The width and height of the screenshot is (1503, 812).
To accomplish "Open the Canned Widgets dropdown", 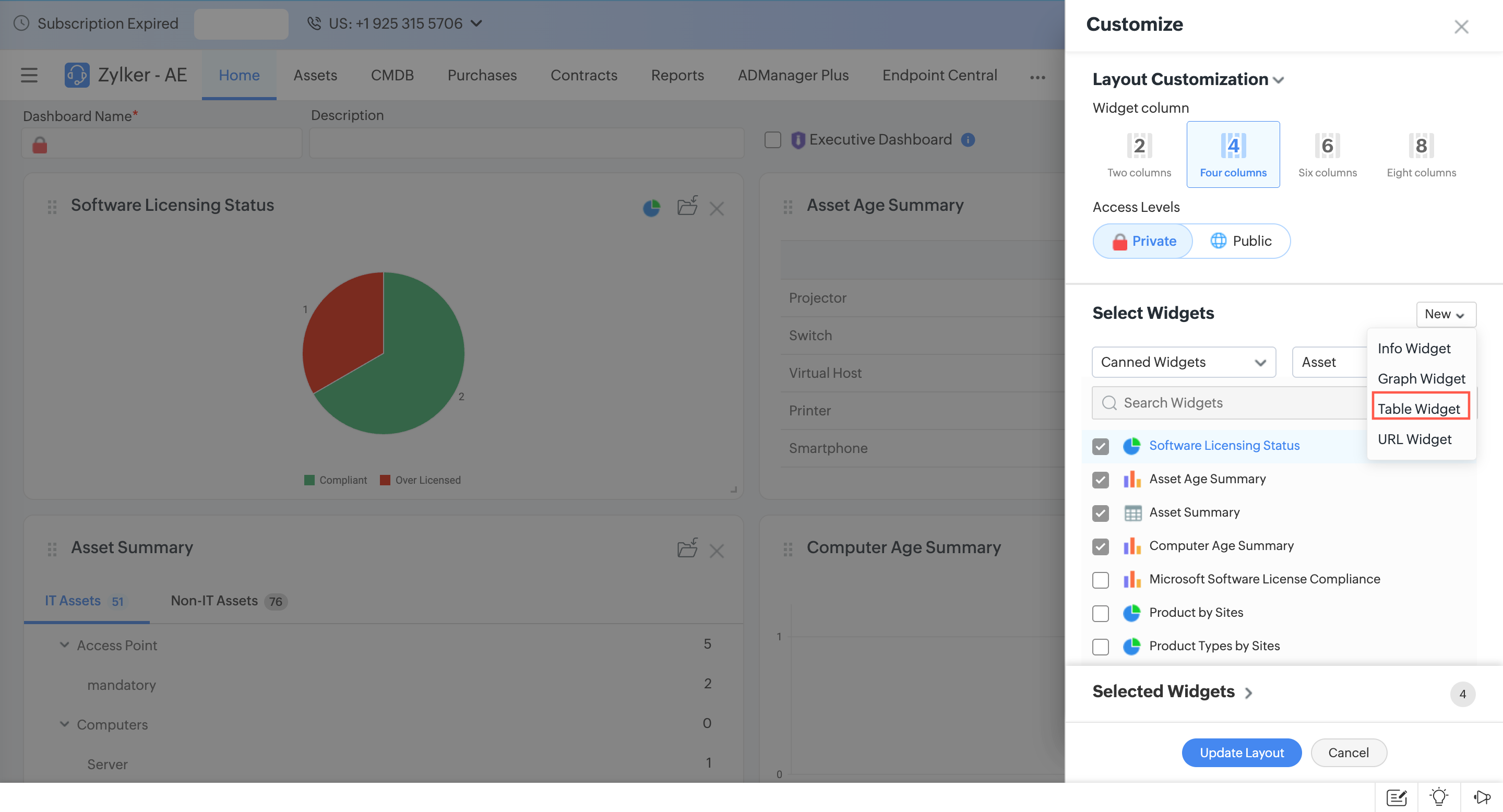I will (x=1183, y=362).
